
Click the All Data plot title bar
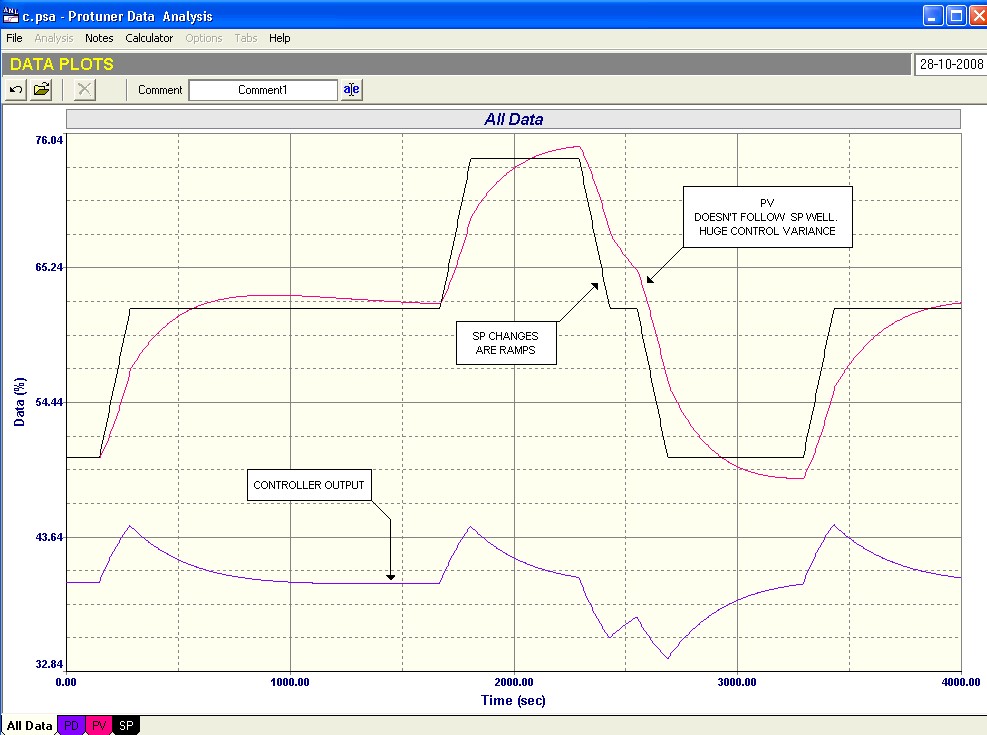[513, 119]
